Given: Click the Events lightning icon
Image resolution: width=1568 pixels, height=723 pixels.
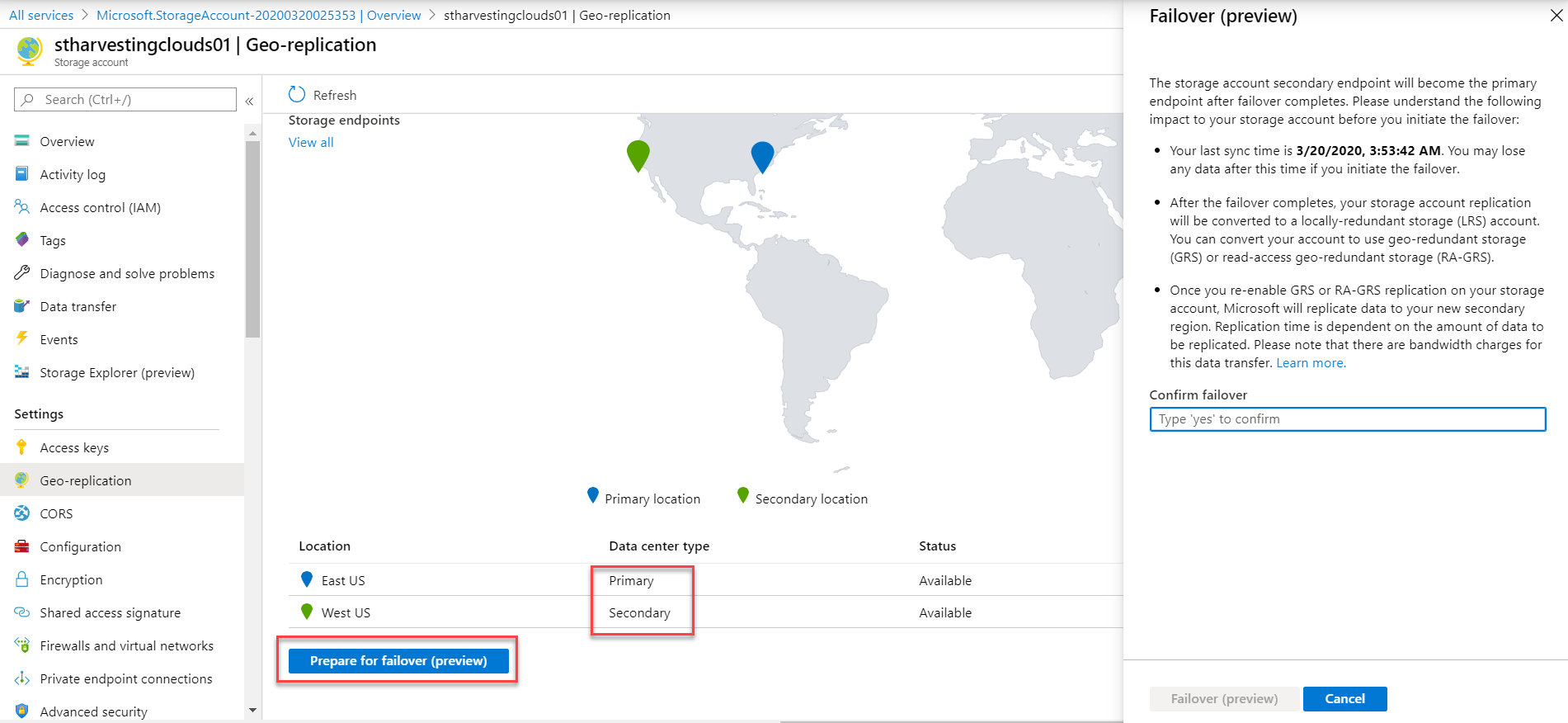Looking at the screenshot, I should coord(22,338).
